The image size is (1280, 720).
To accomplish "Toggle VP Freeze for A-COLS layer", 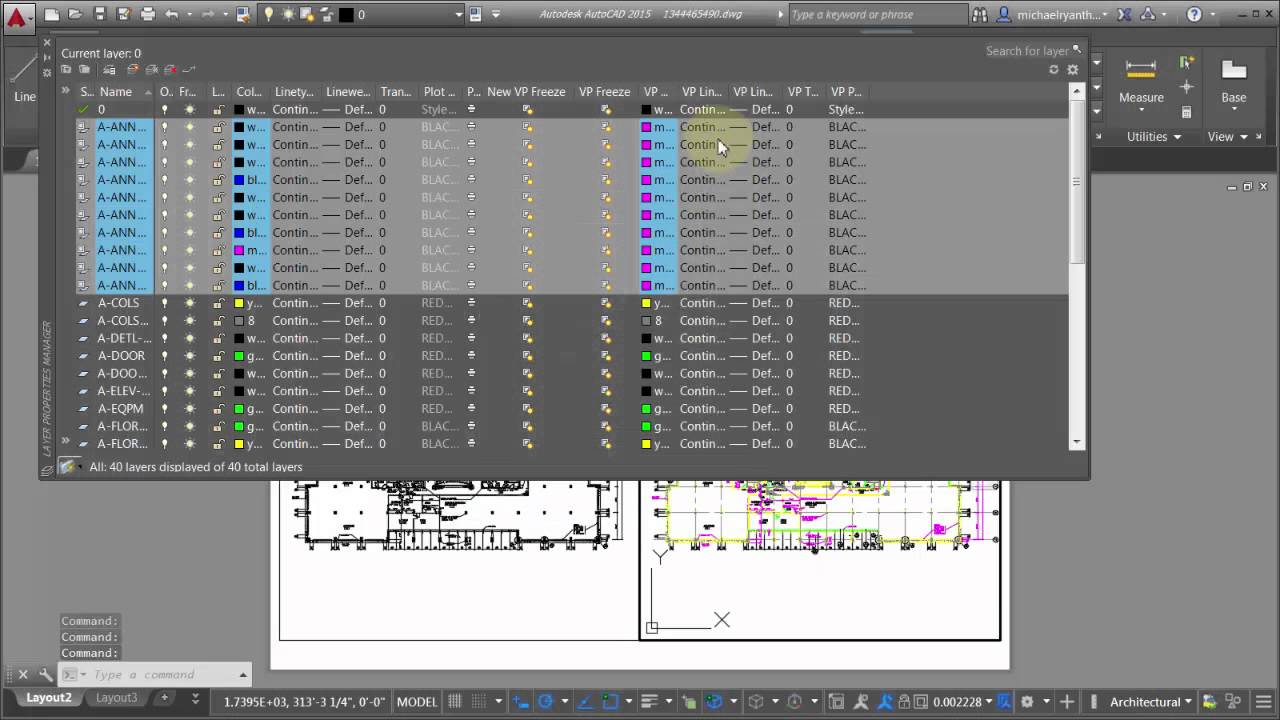I will coord(606,303).
